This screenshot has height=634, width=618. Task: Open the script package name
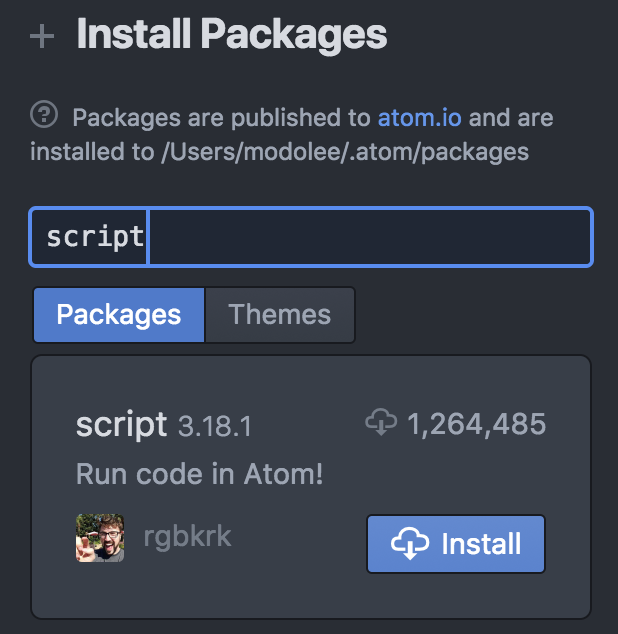tap(121, 425)
